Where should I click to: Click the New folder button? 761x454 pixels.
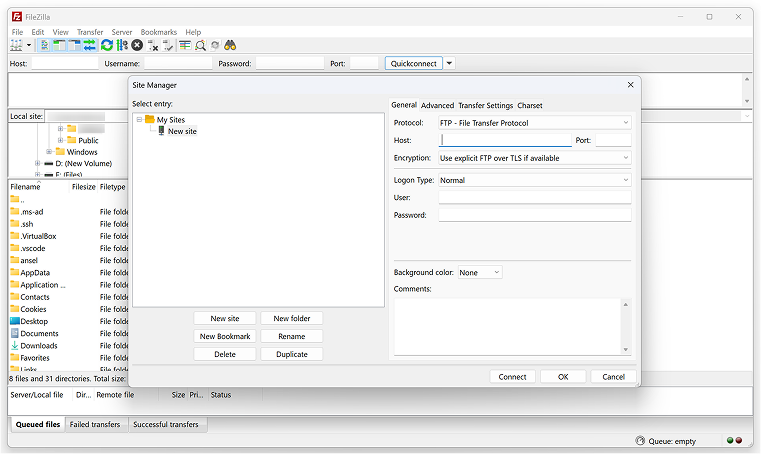point(292,319)
